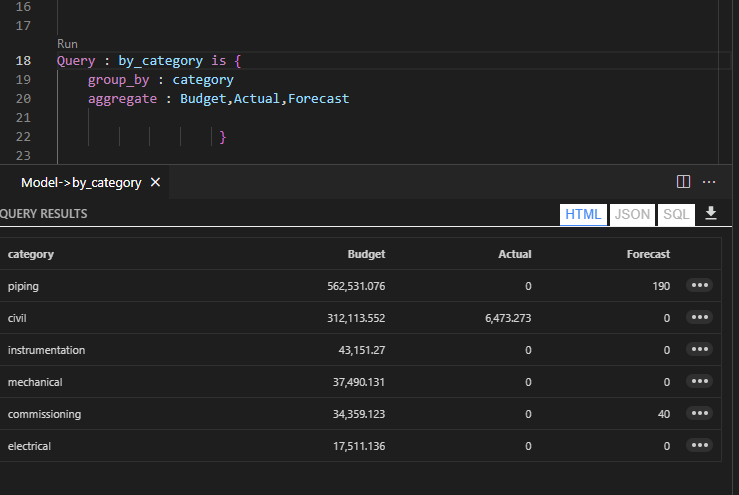Close the Model->by_category tab
Image resolution: width=739 pixels, height=495 pixels.
pos(155,183)
